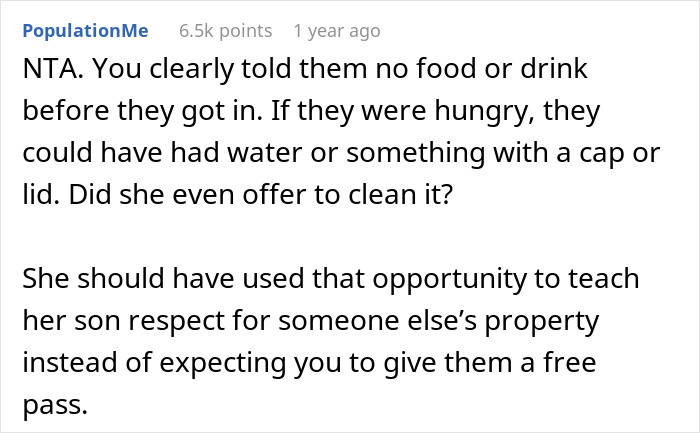Click the word free near line end

click(x=570, y=362)
